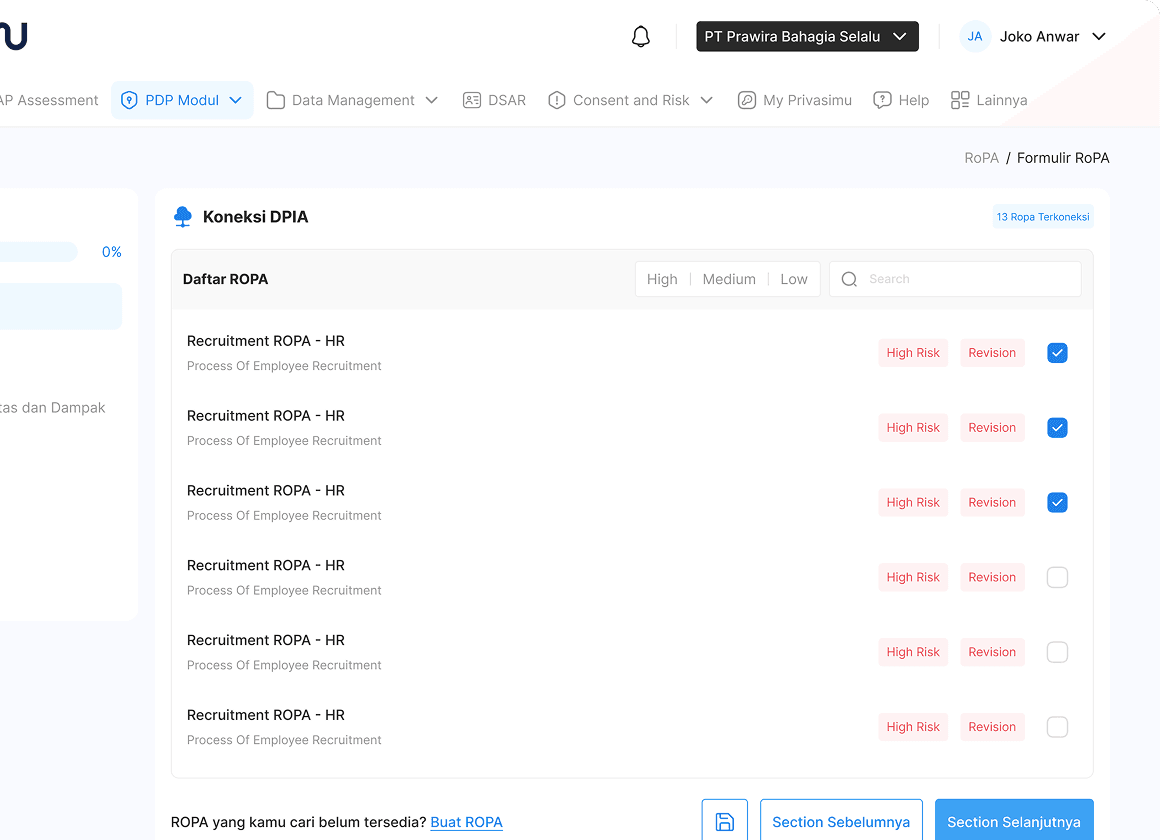
Task: Click the JA user avatar
Action: tap(974, 37)
